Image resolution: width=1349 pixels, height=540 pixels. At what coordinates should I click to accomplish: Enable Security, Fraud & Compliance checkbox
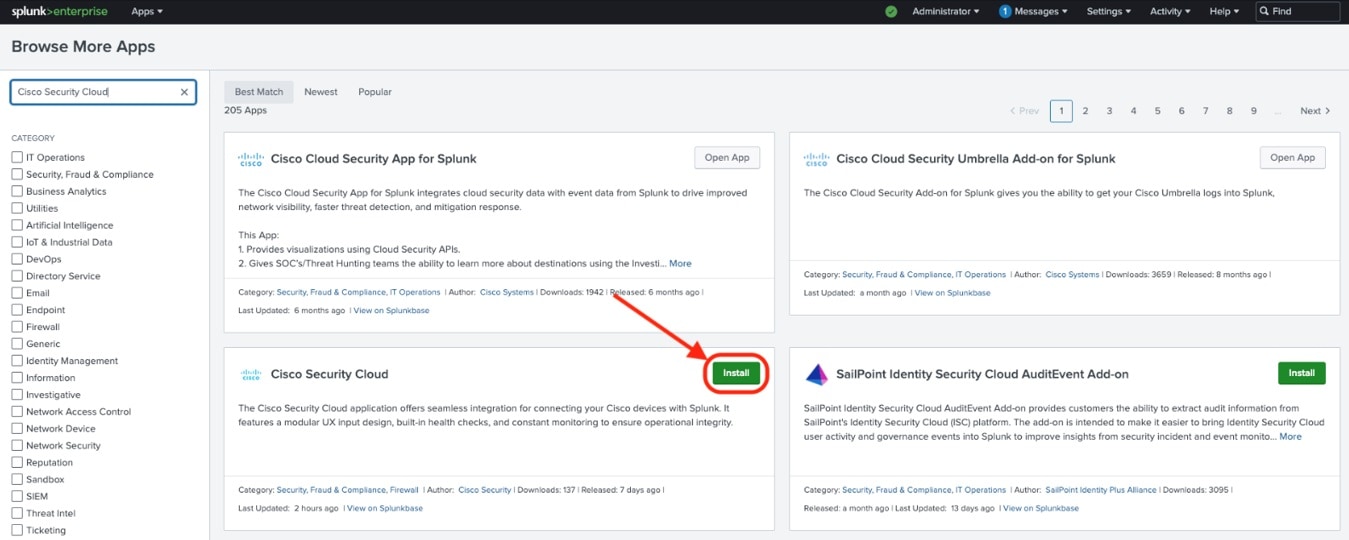[x=17, y=174]
